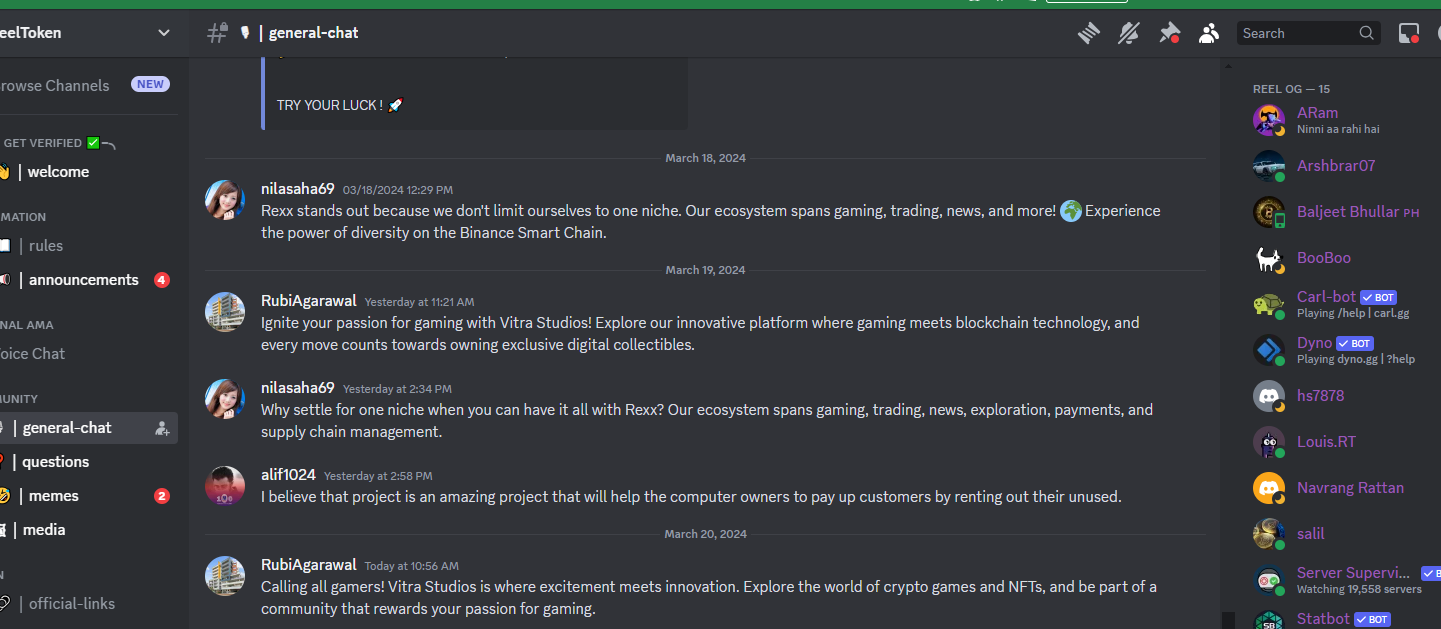Image resolution: width=1441 pixels, height=629 pixels.
Task: Focus the Search input field
Action: point(1297,33)
